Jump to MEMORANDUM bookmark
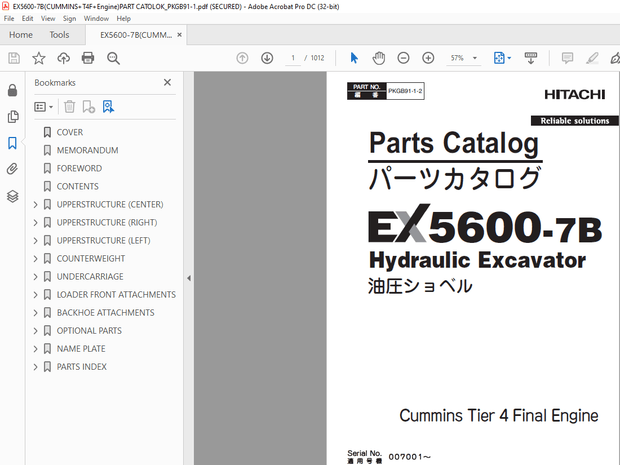 pos(87,150)
